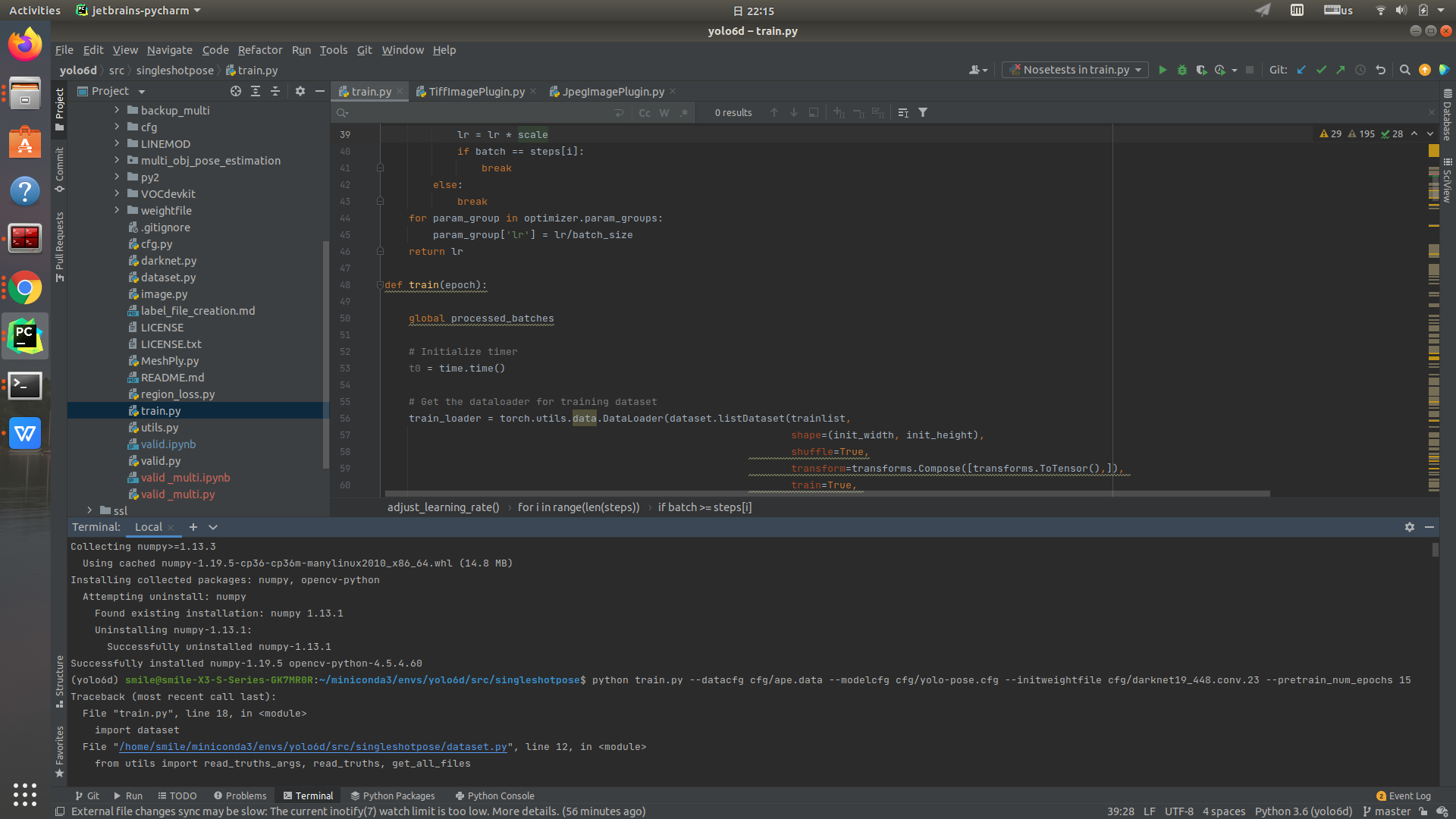Viewport: 1456px width, 819px height.
Task: Click Collapse All icon in Project panel
Action: (275, 91)
